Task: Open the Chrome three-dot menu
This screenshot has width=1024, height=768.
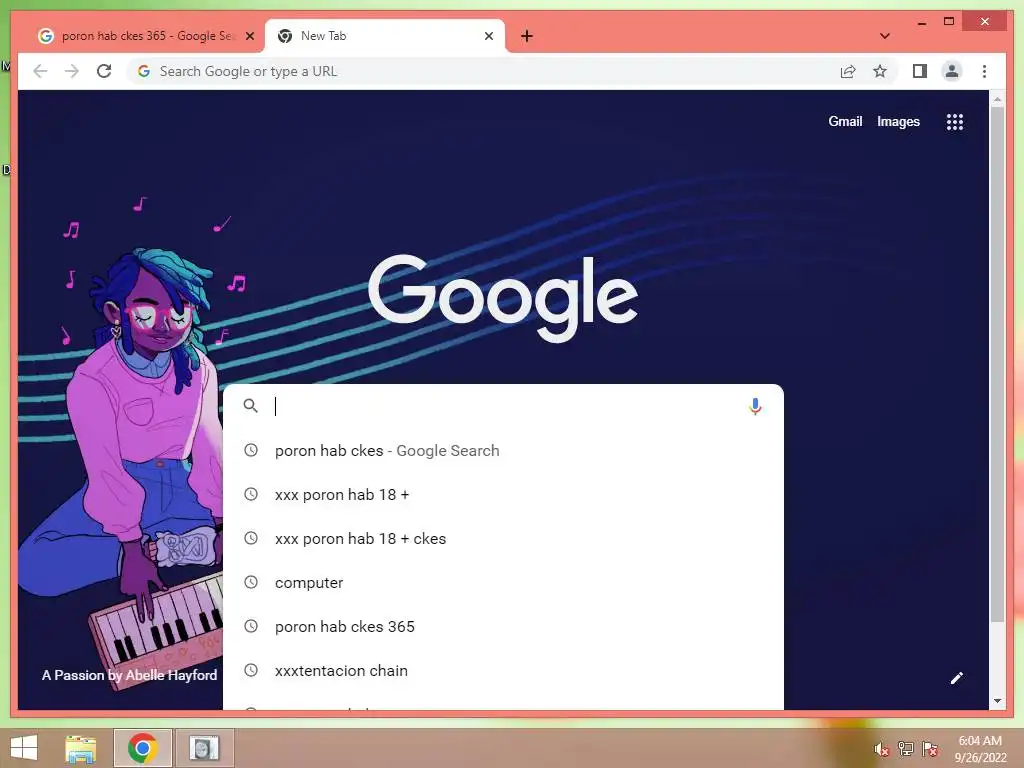Action: pyautogui.click(x=984, y=71)
